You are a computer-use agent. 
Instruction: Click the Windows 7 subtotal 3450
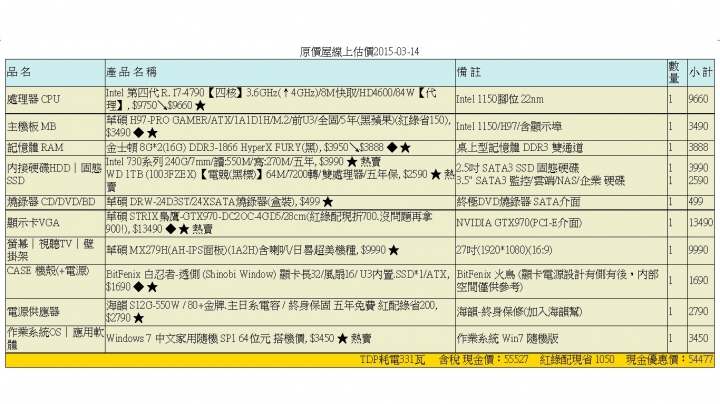coord(698,338)
